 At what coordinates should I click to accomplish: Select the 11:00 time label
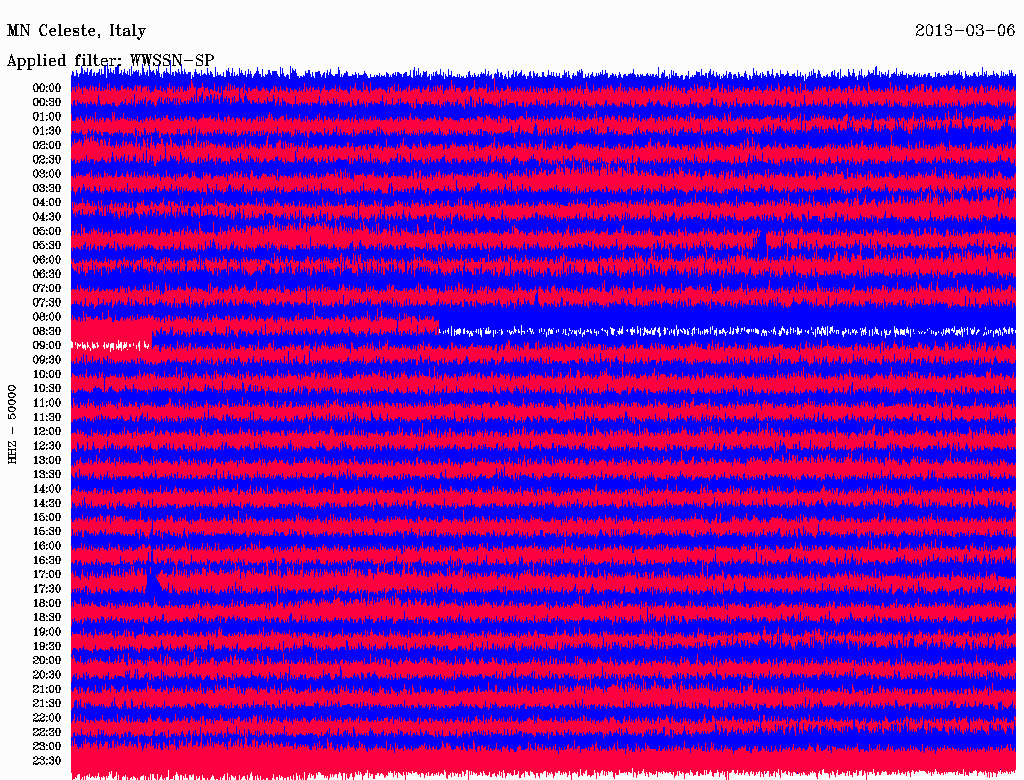47,402
